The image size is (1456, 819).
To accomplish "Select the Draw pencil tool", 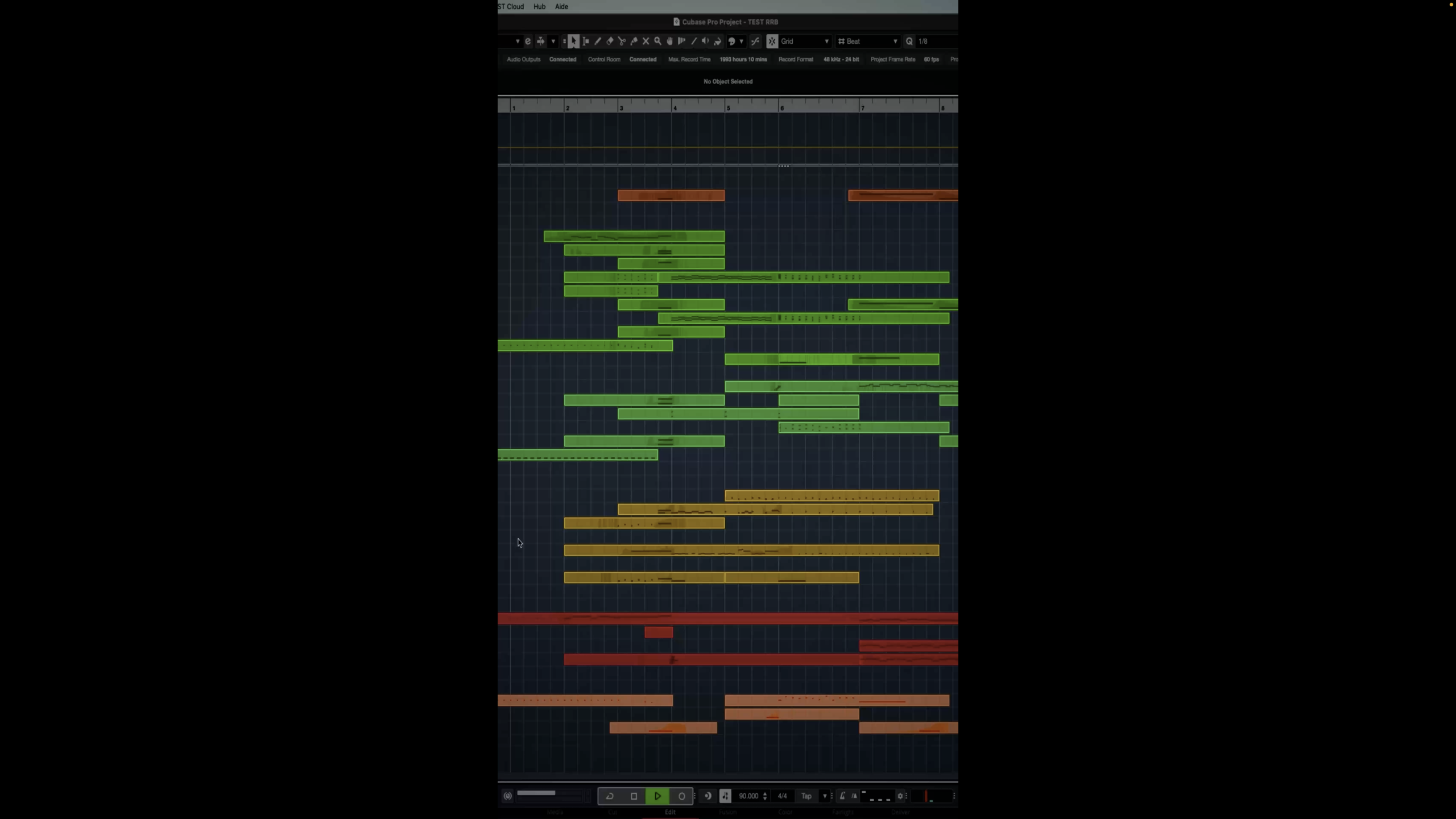I will pos(598,41).
